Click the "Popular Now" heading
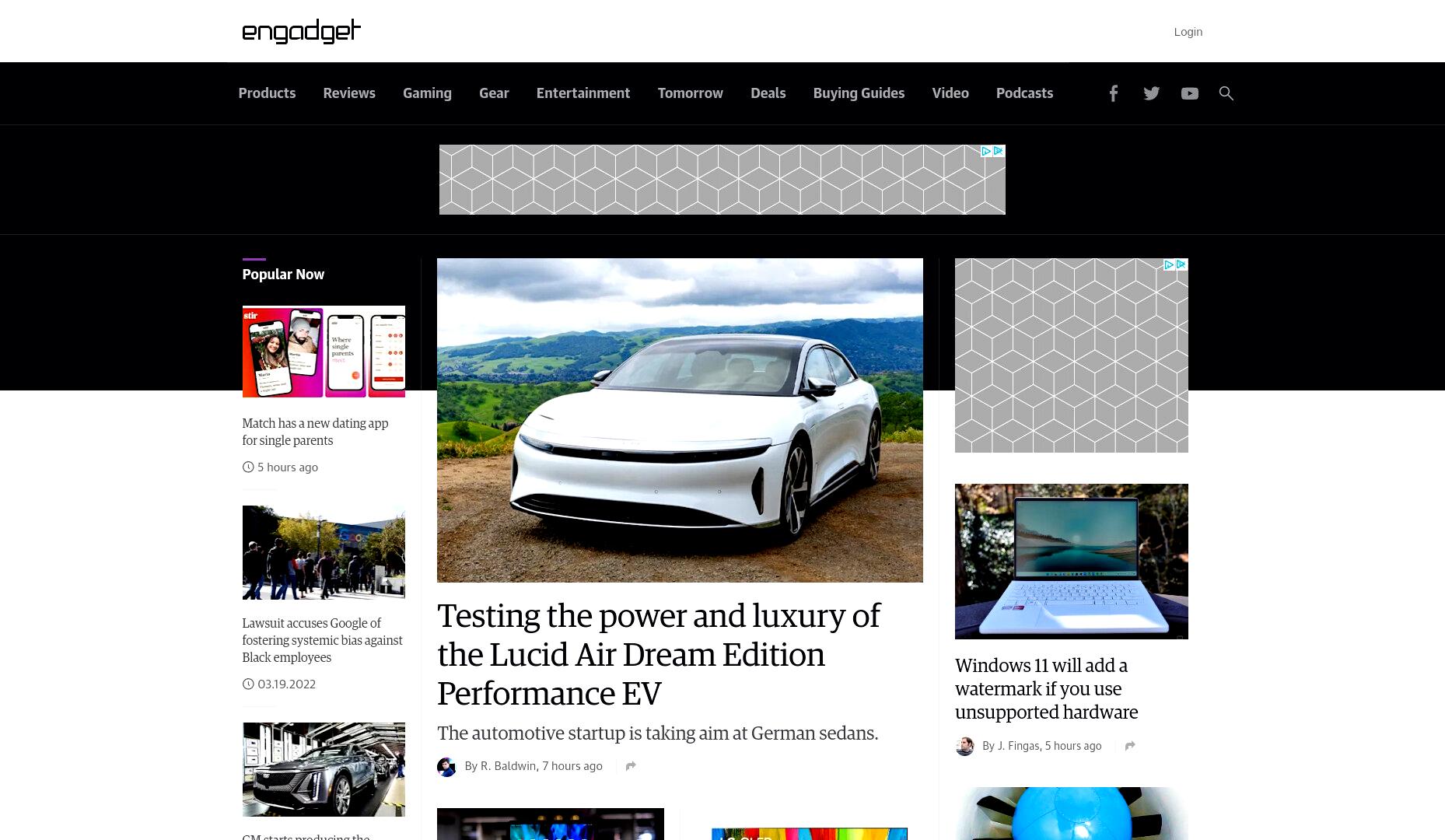 point(283,275)
